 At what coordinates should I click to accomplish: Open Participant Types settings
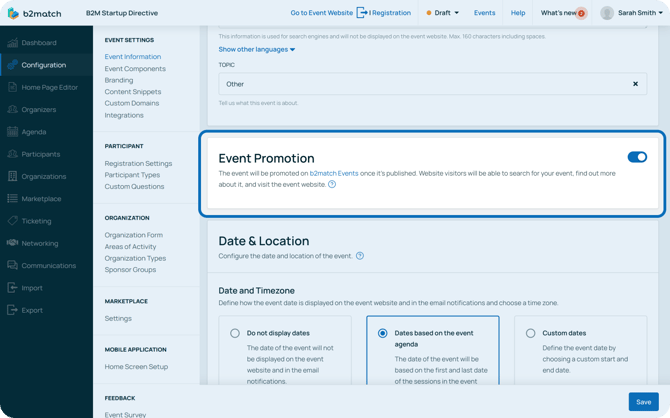tap(132, 175)
